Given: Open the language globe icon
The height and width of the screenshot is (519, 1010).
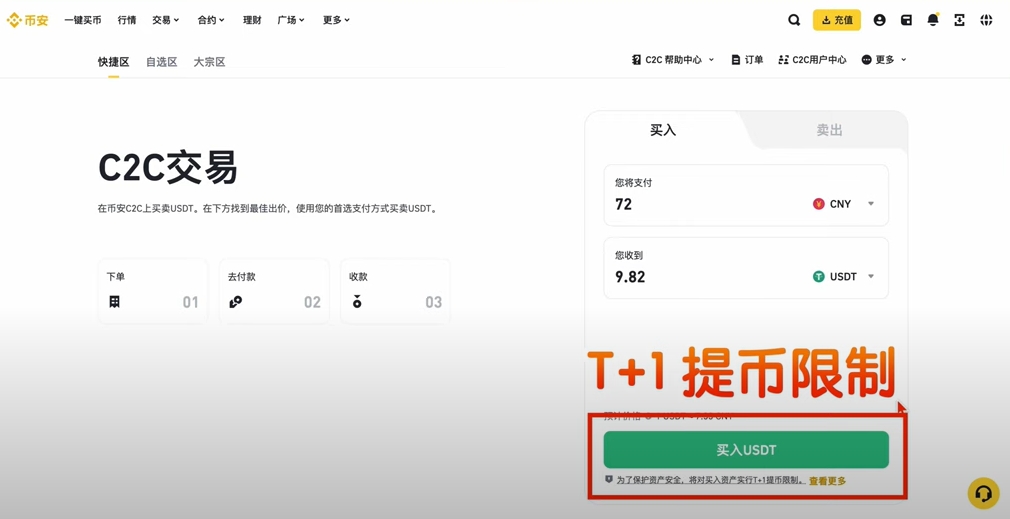Looking at the screenshot, I should 986,20.
